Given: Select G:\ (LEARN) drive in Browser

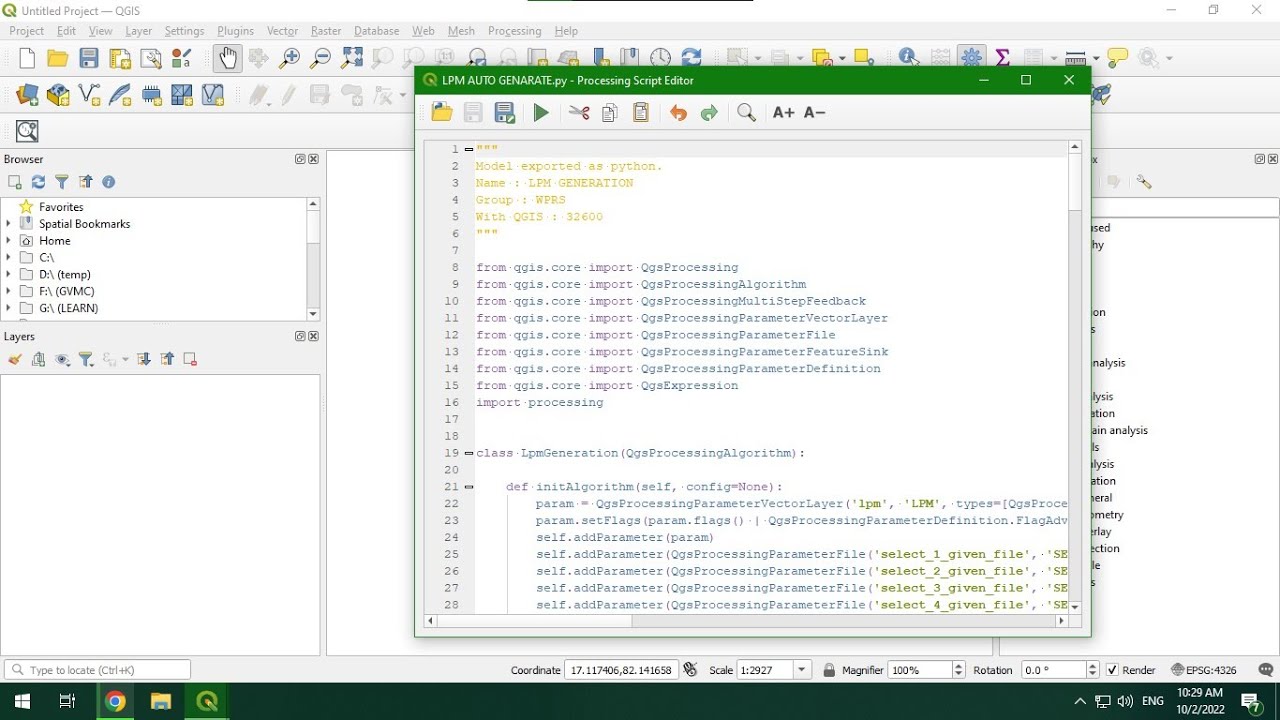Looking at the screenshot, I should tap(68, 309).
